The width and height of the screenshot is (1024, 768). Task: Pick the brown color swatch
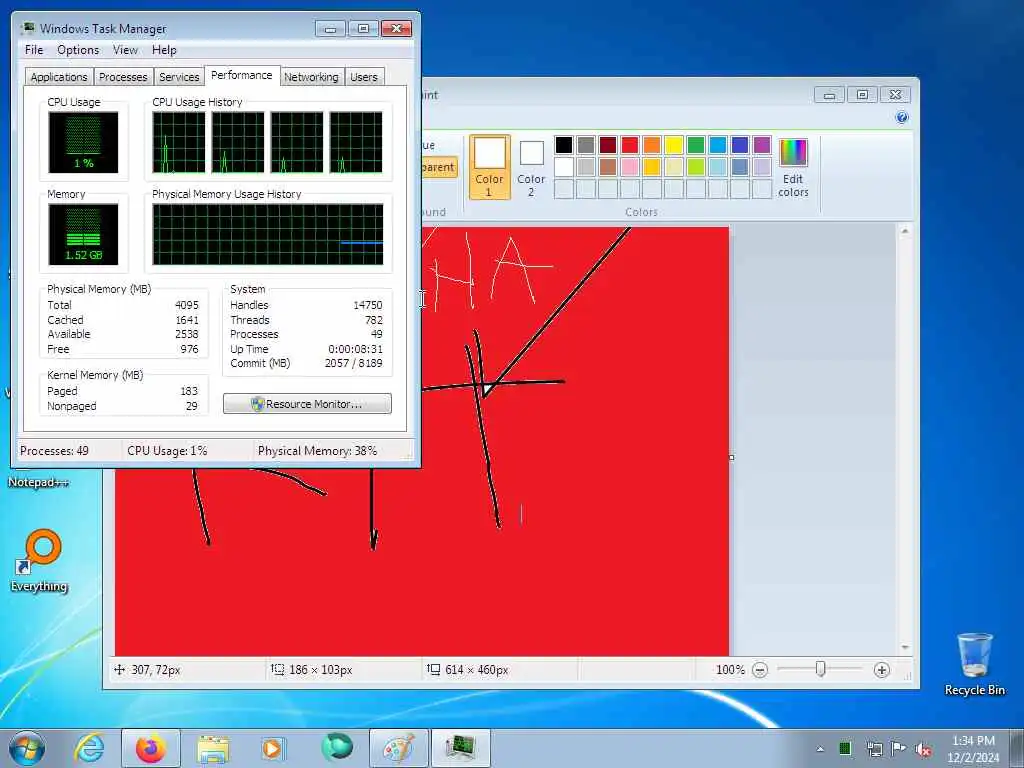click(x=608, y=167)
